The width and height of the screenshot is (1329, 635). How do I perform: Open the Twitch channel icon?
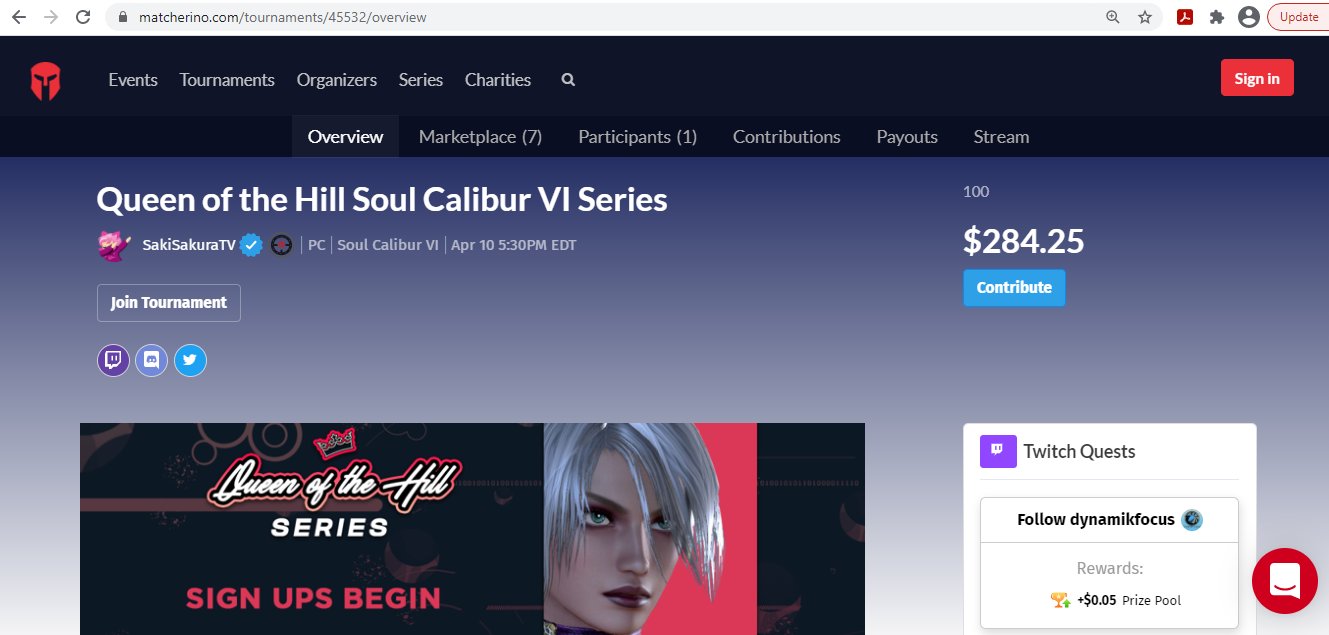[113, 360]
